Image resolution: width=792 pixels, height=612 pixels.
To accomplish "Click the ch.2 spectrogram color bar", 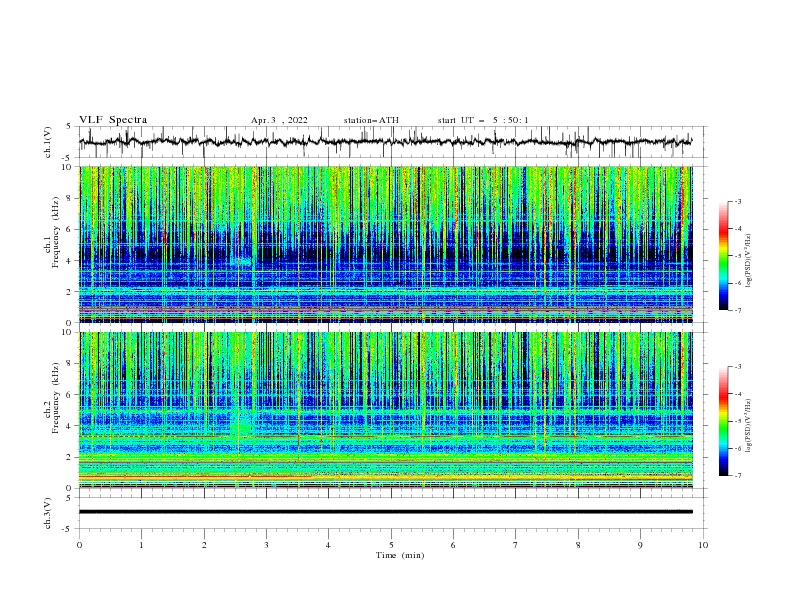I will 724,421.
